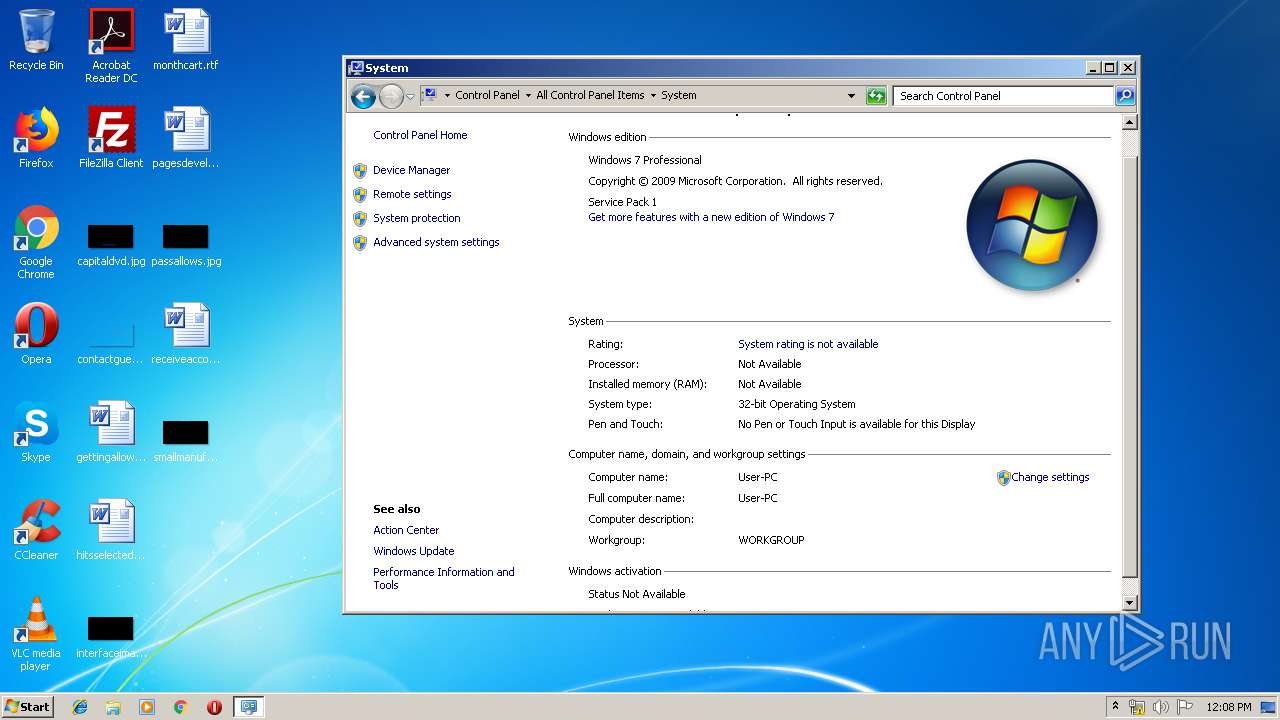This screenshot has height=720, width=1280.
Task: Open the FileZilla Client shortcut
Action: pyautogui.click(x=111, y=138)
